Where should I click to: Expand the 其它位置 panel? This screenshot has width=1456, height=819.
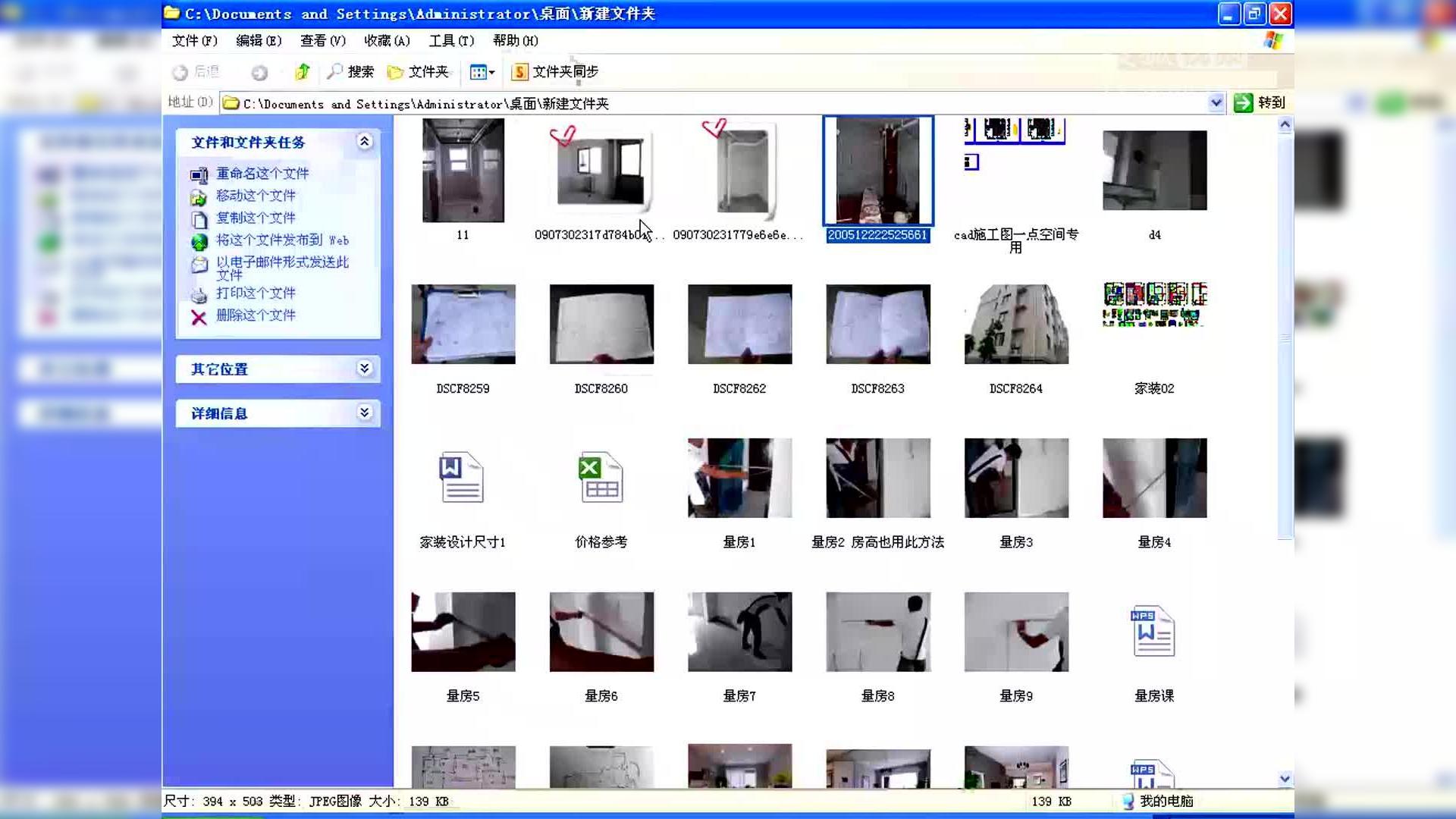tap(365, 369)
